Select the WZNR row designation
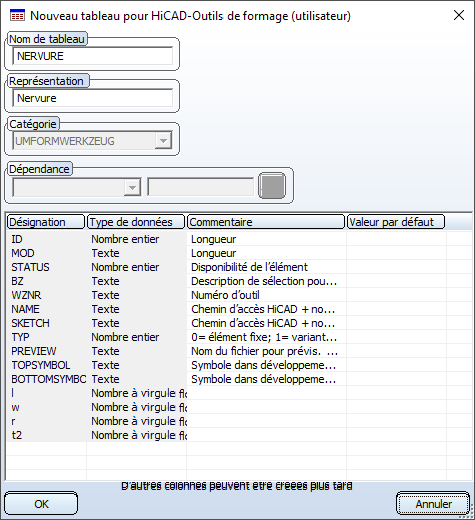The width and height of the screenshot is (475, 520). (x=26, y=295)
